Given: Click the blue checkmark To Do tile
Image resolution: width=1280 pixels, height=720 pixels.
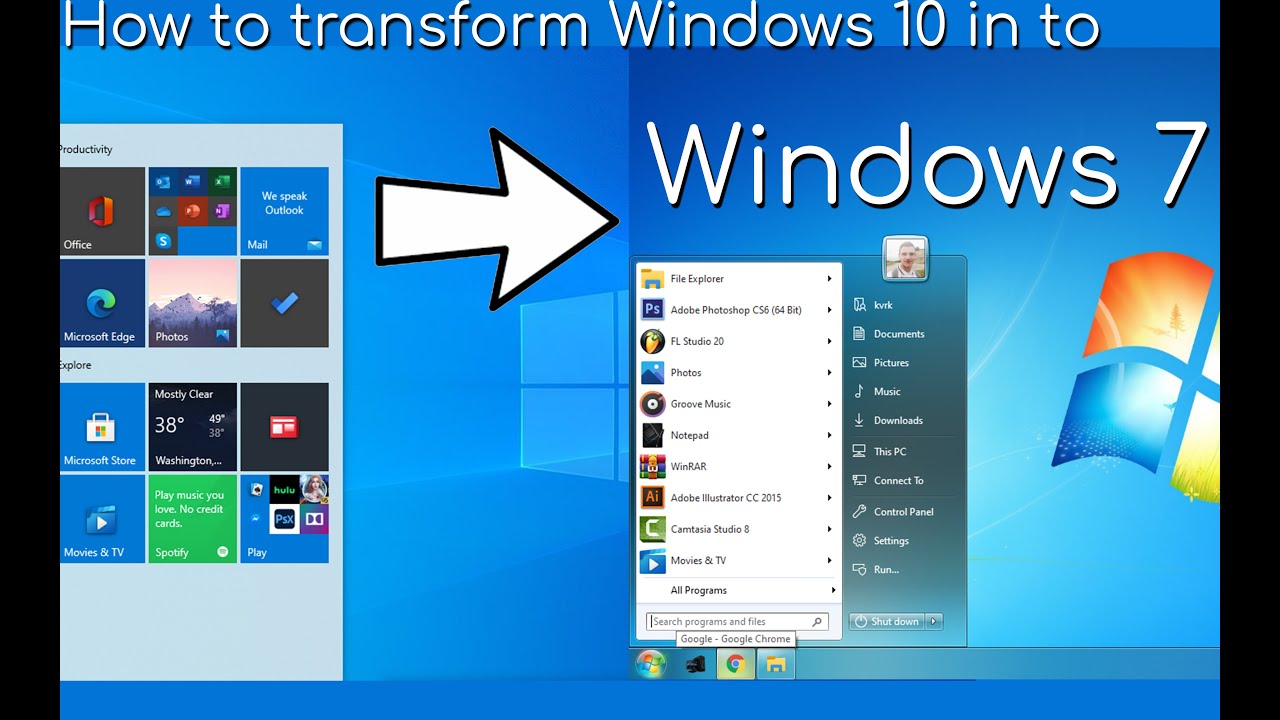Looking at the screenshot, I should (x=285, y=303).
